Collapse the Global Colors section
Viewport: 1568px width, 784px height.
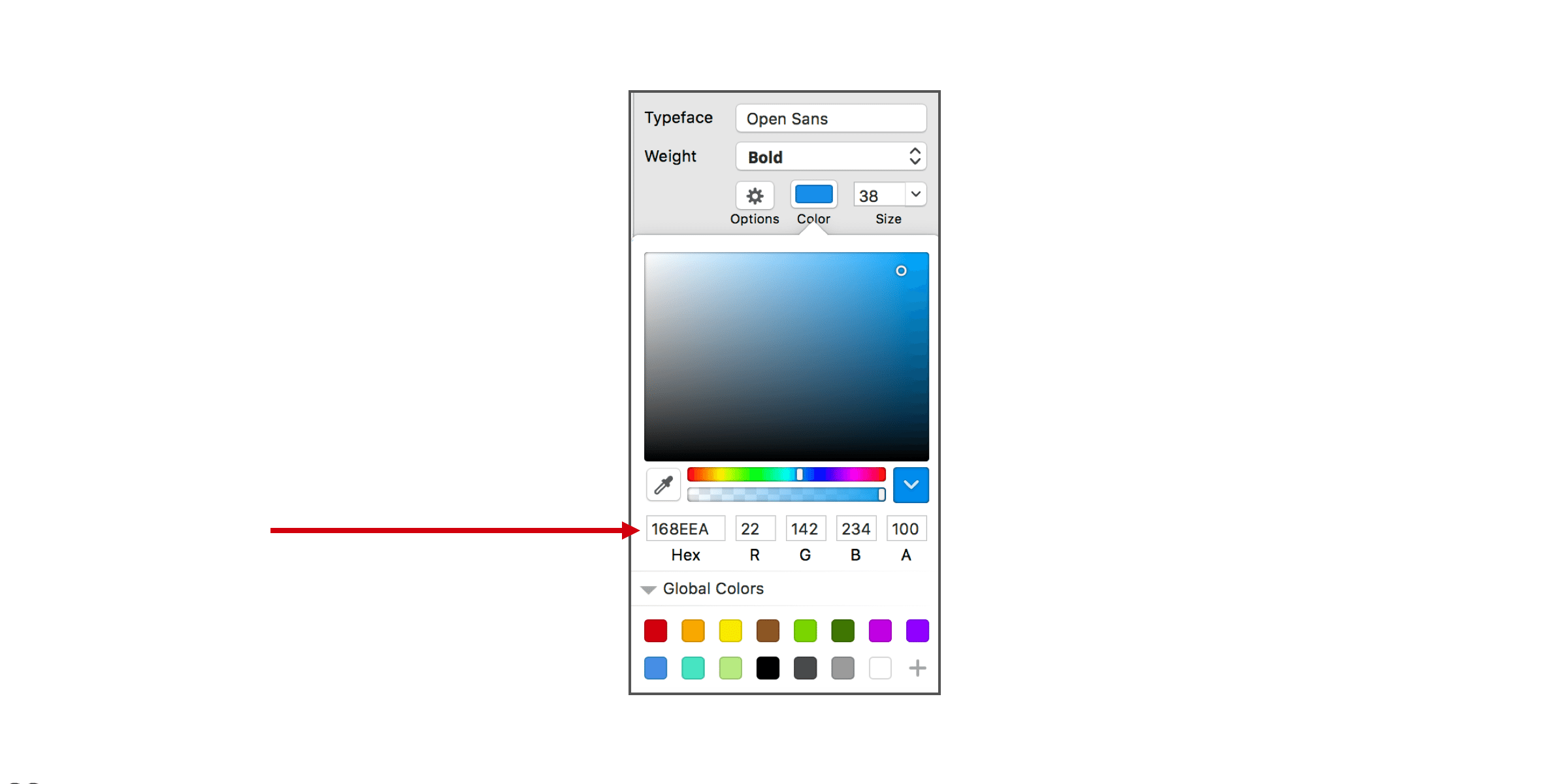[648, 589]
